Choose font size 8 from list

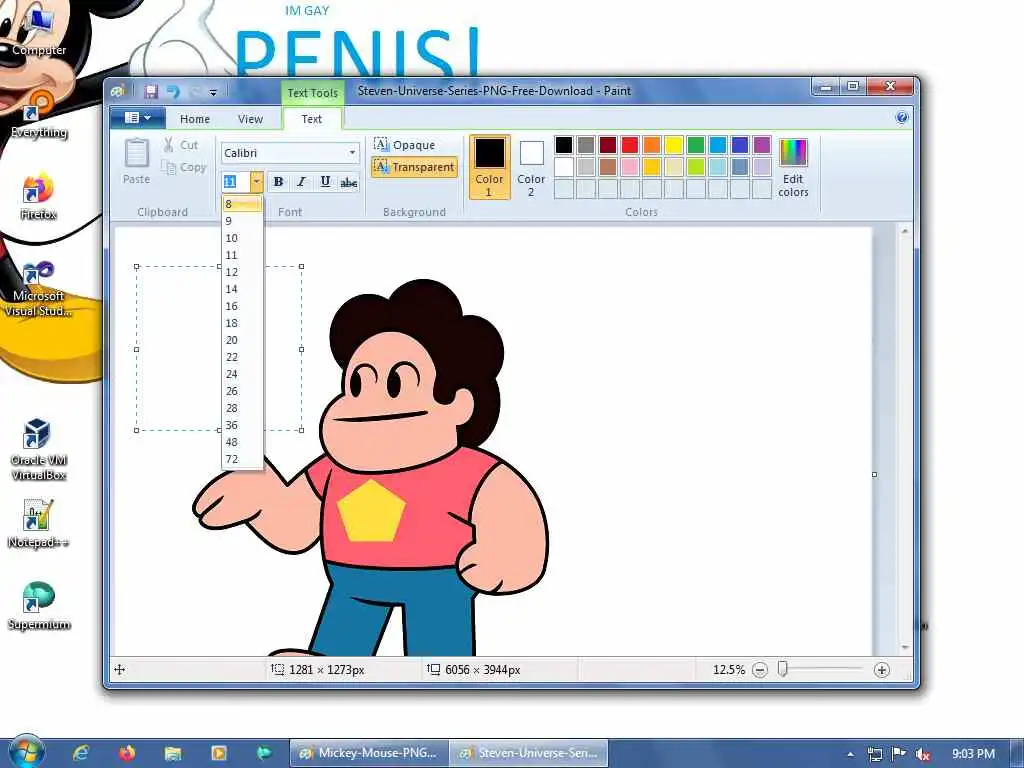(x=242, y=204)
